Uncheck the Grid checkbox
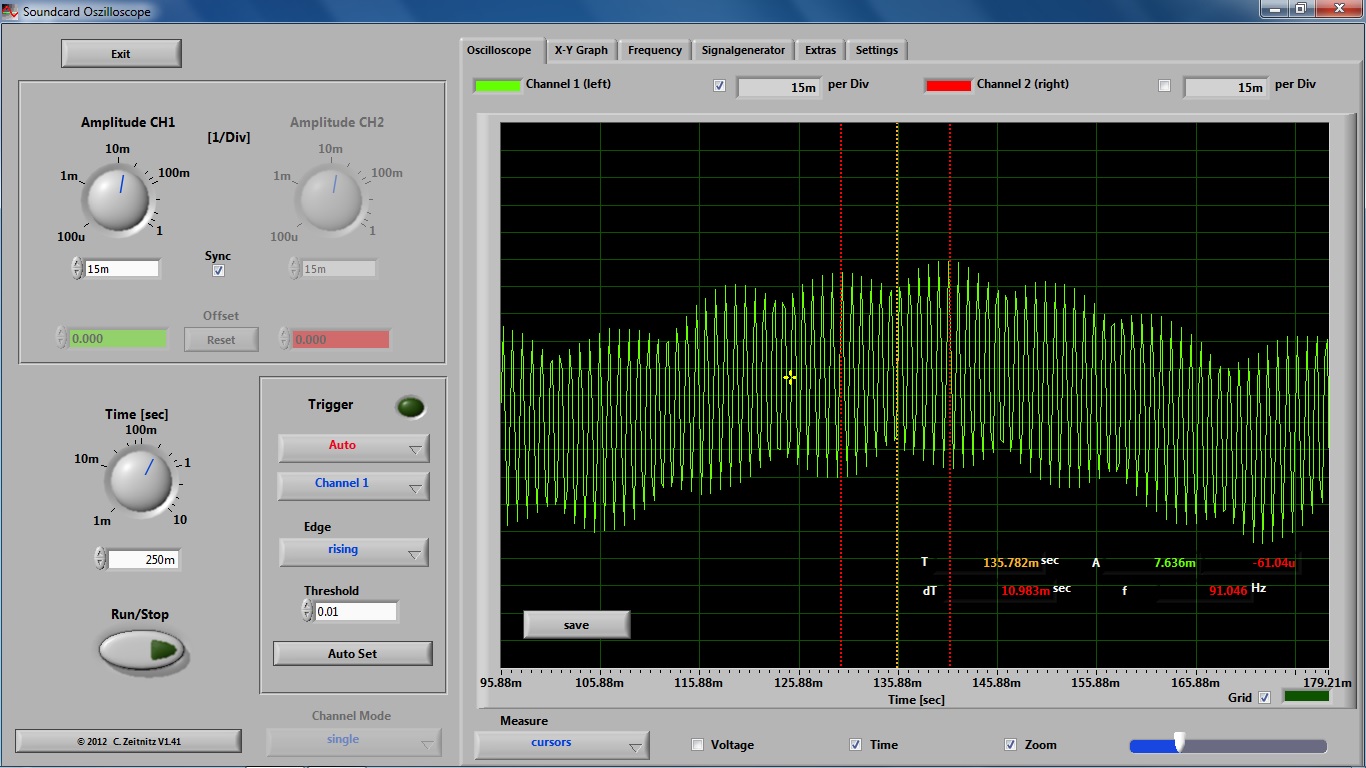Viewport: 1366px width, 768px height. [x=1264, y=698]
